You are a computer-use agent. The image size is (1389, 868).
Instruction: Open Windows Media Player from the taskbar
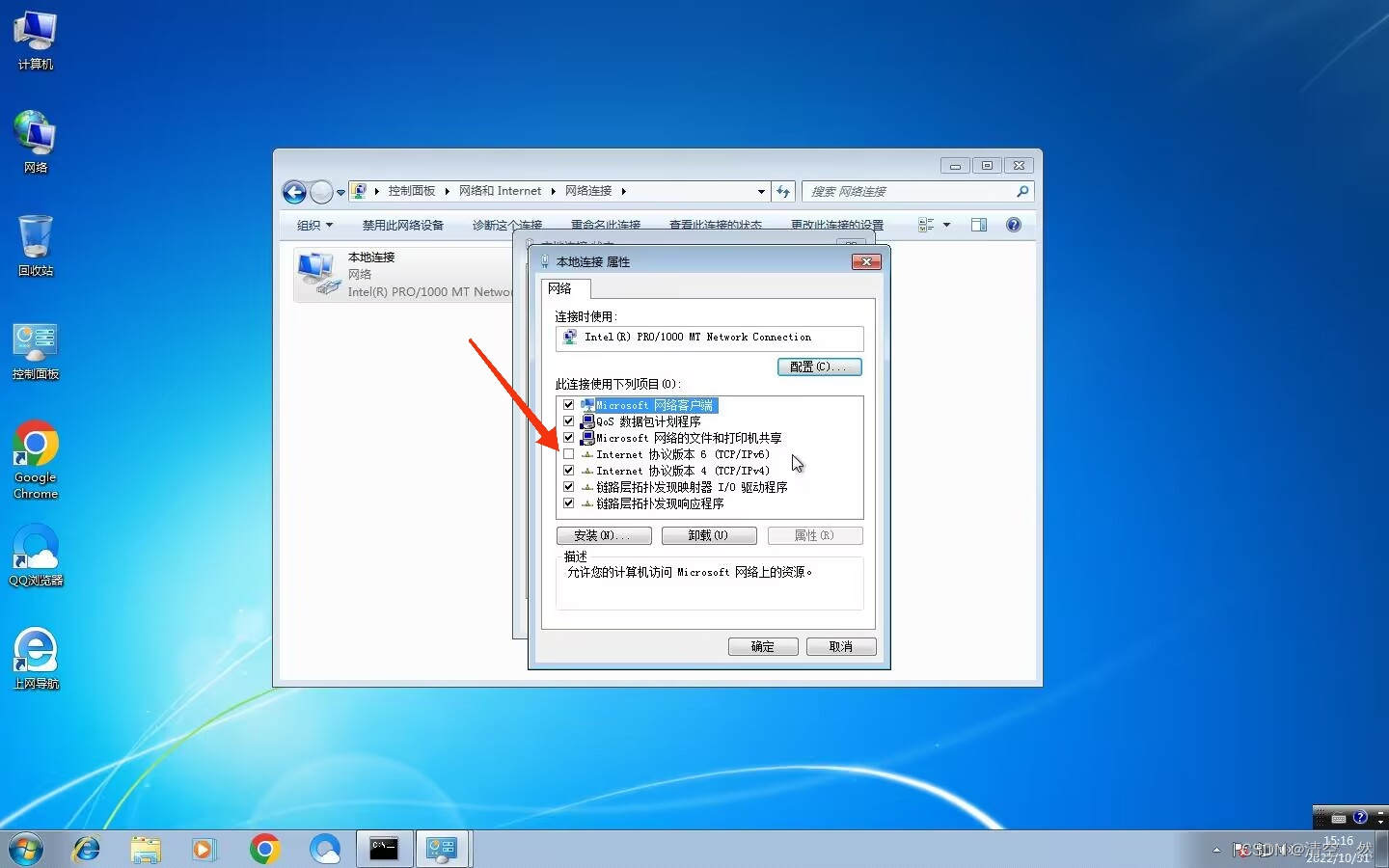pos(204,849)
